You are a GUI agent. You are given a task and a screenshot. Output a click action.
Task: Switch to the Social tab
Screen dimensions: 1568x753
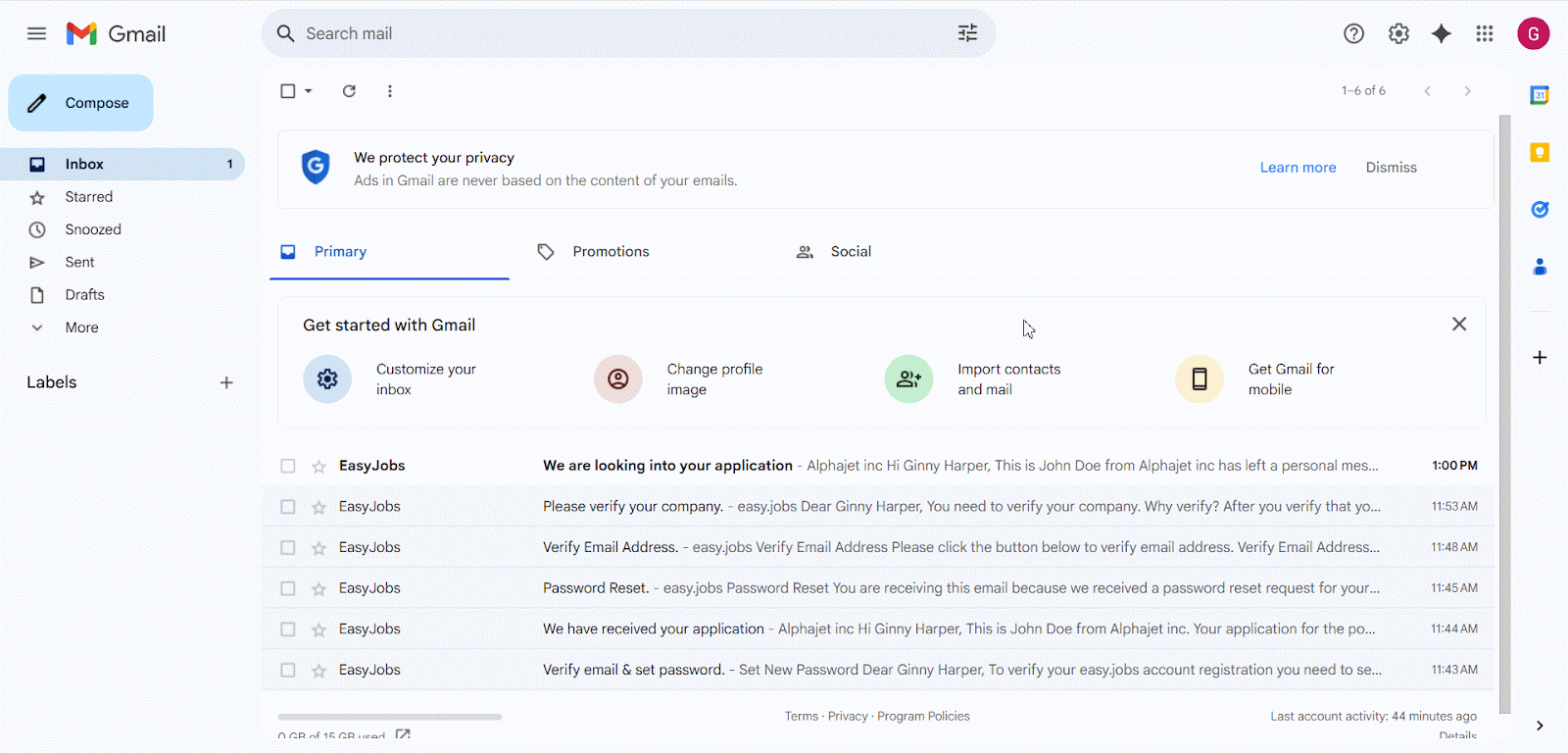tap(906, 252)
